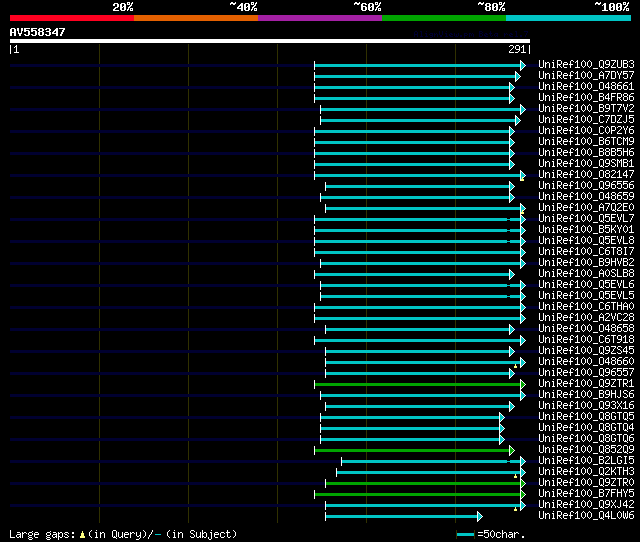Select UniRef100_B6TCM9 hit name
Viewport: 640px width, 542px height.
pos(586,142)
